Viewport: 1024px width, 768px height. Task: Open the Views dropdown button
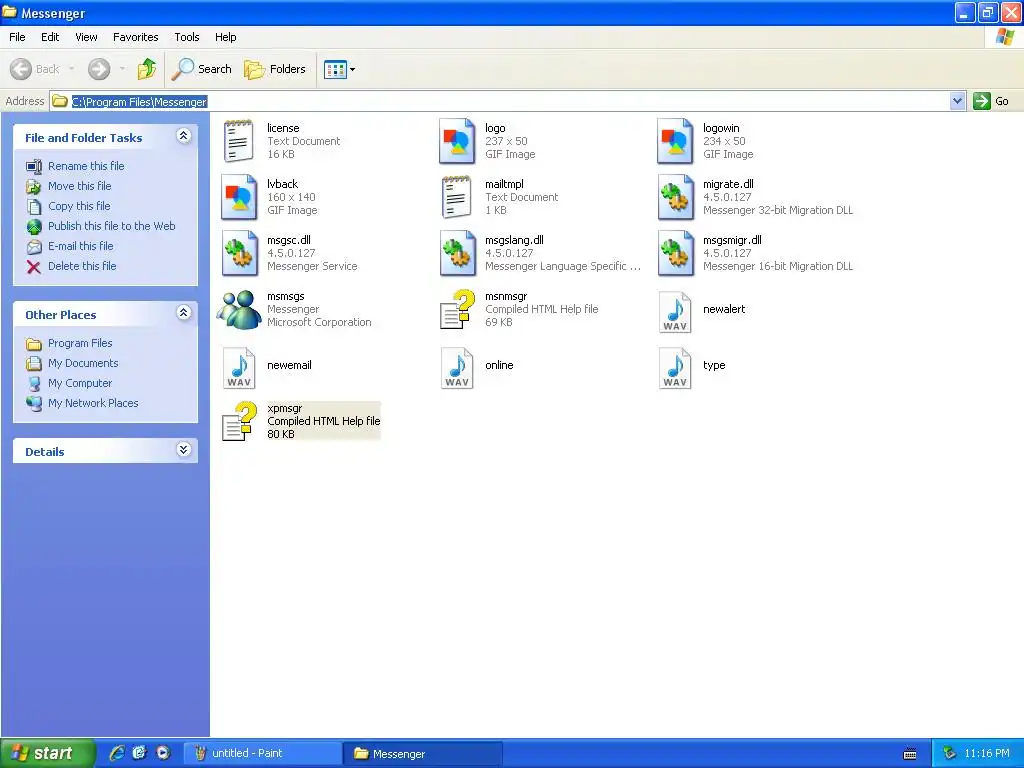click(340, 69)
